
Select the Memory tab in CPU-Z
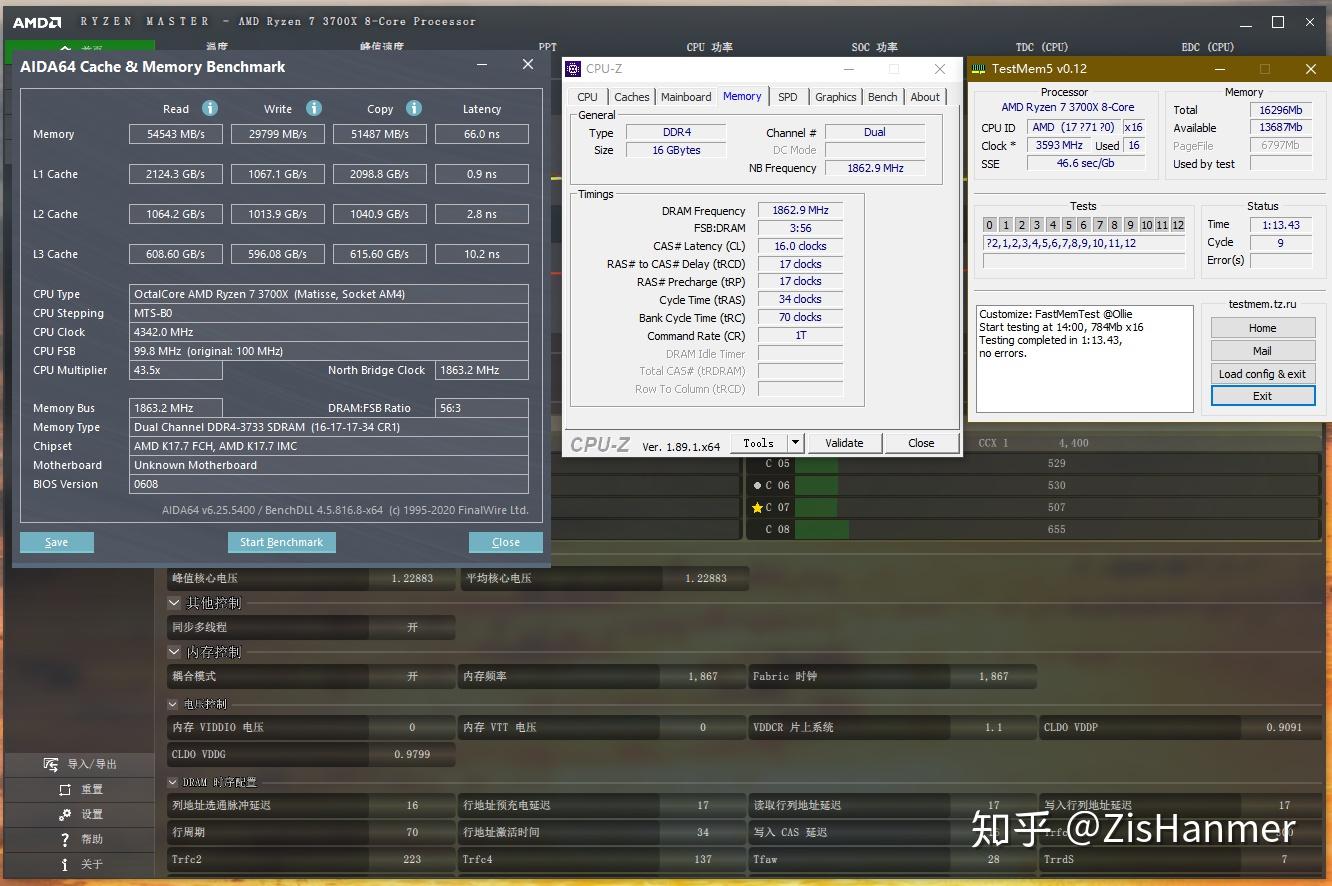pos(742,96)
